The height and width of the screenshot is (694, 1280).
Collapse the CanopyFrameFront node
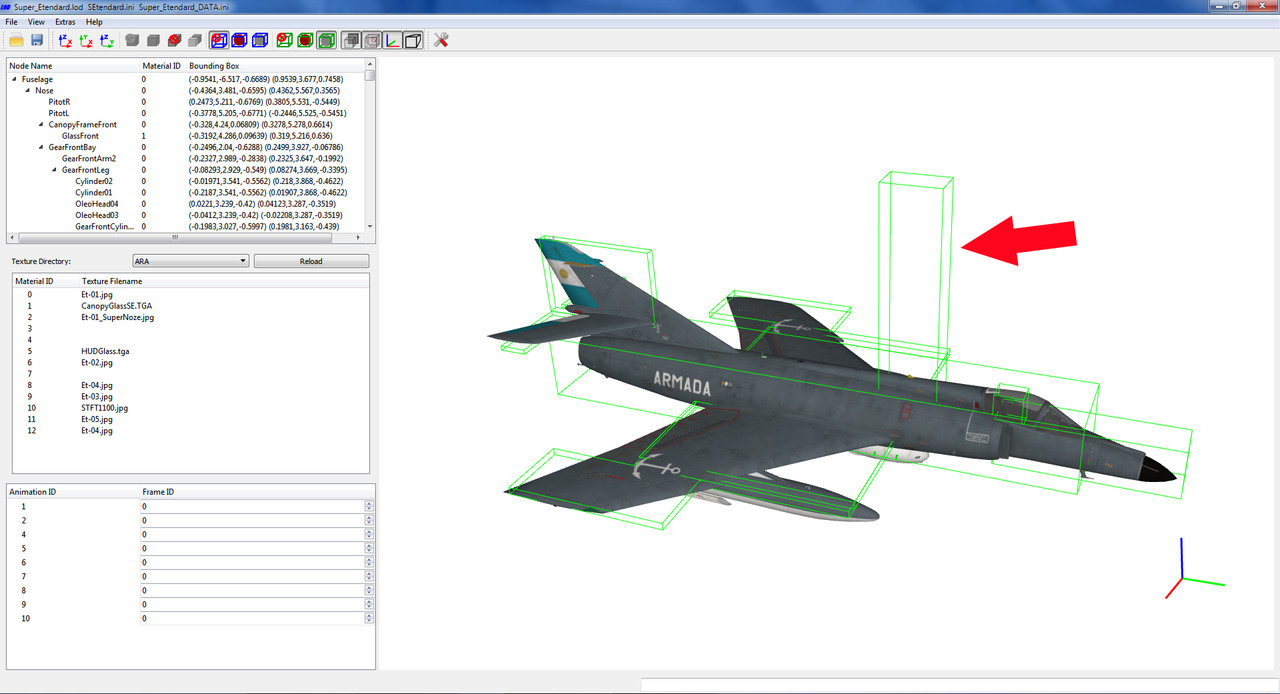[41, 125]
